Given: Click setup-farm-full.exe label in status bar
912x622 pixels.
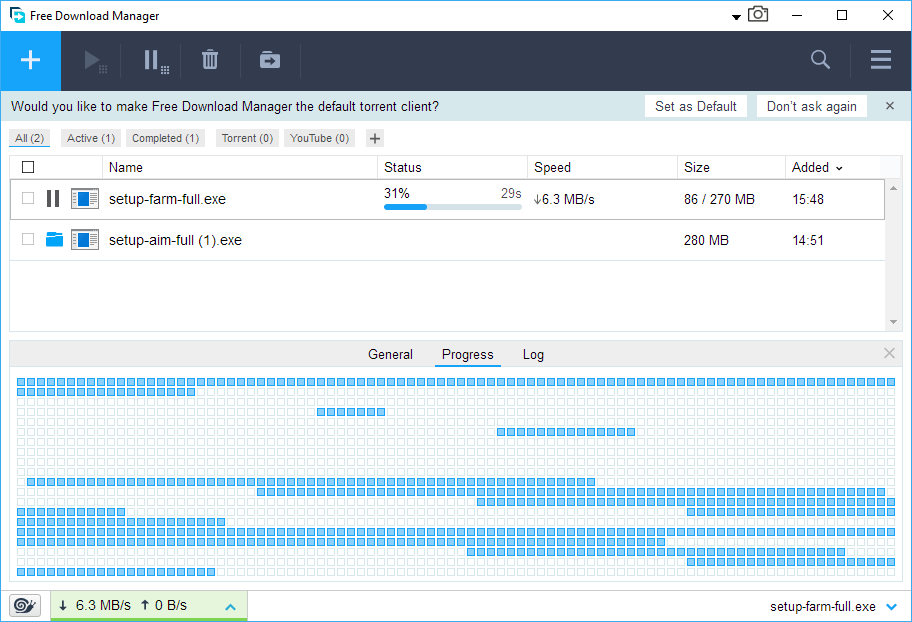Looking at the screenshot, I should [822, 607].
